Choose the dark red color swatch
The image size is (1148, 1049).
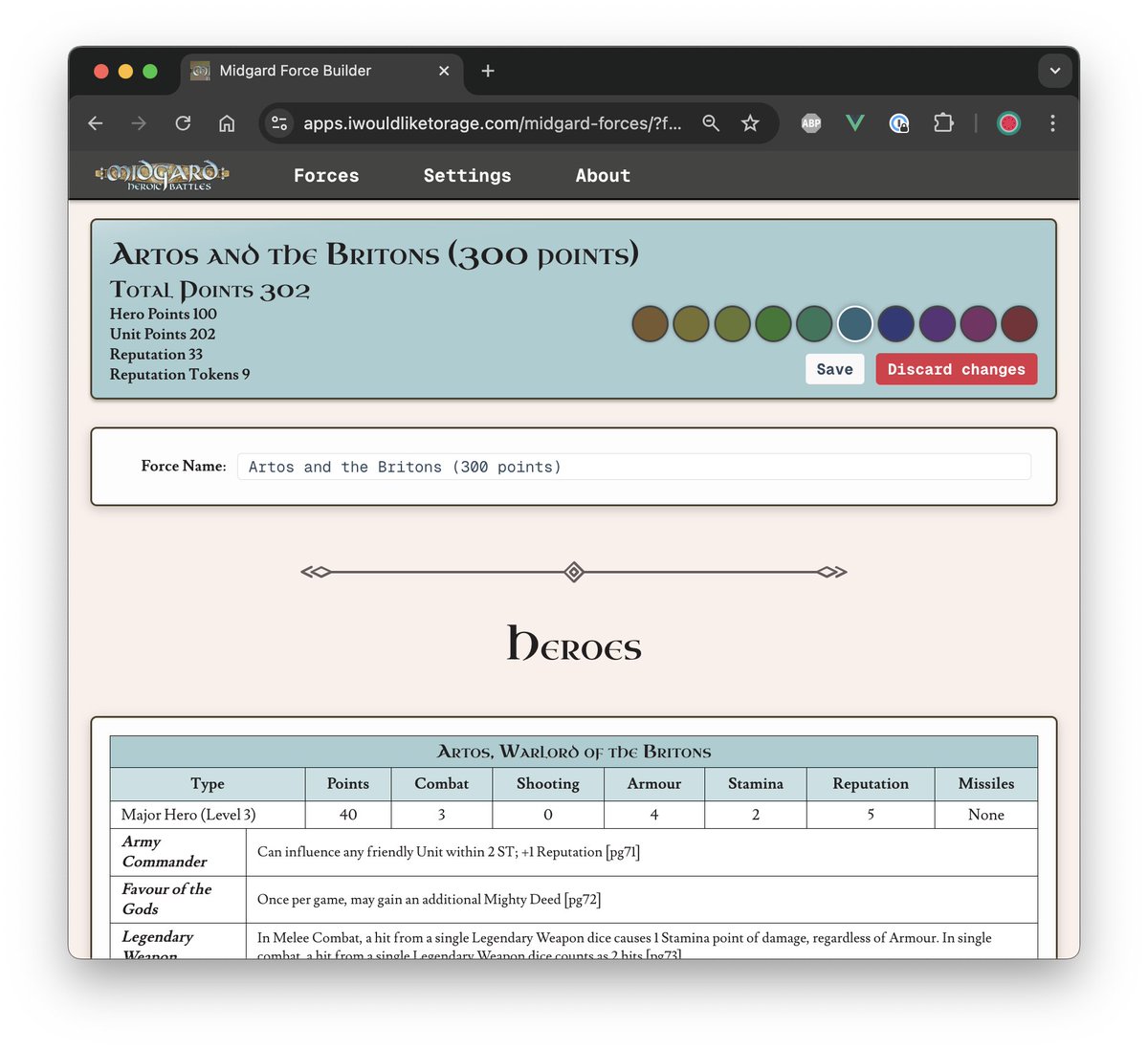1020,323
